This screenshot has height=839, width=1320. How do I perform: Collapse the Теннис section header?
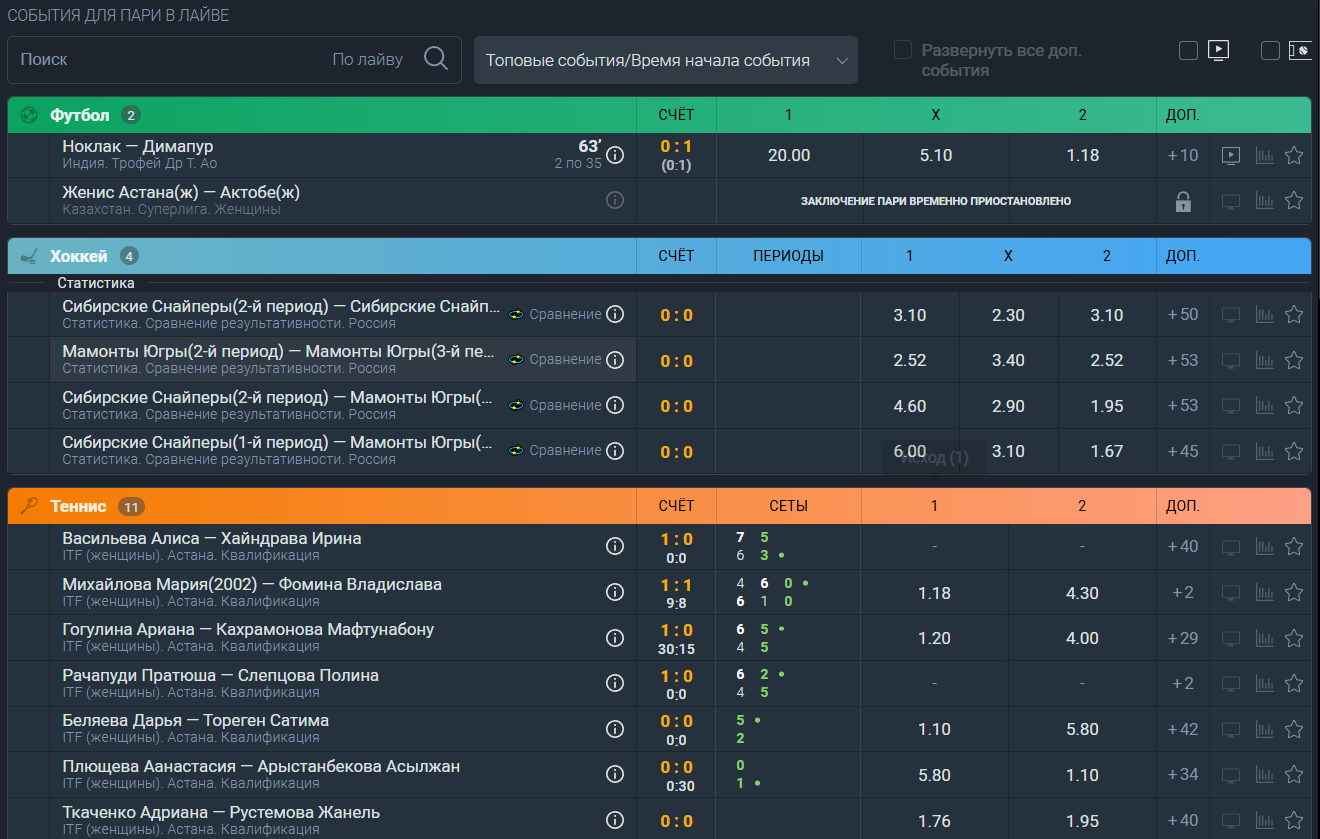[659, 506]
